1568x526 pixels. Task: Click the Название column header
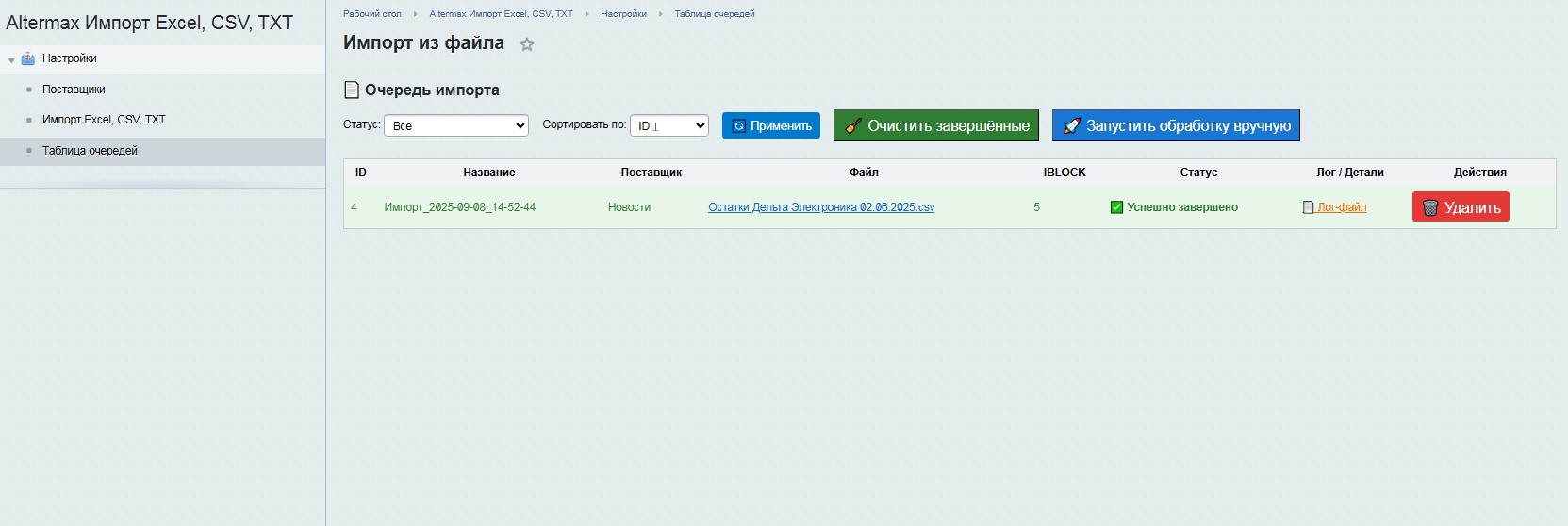(488, 173)
